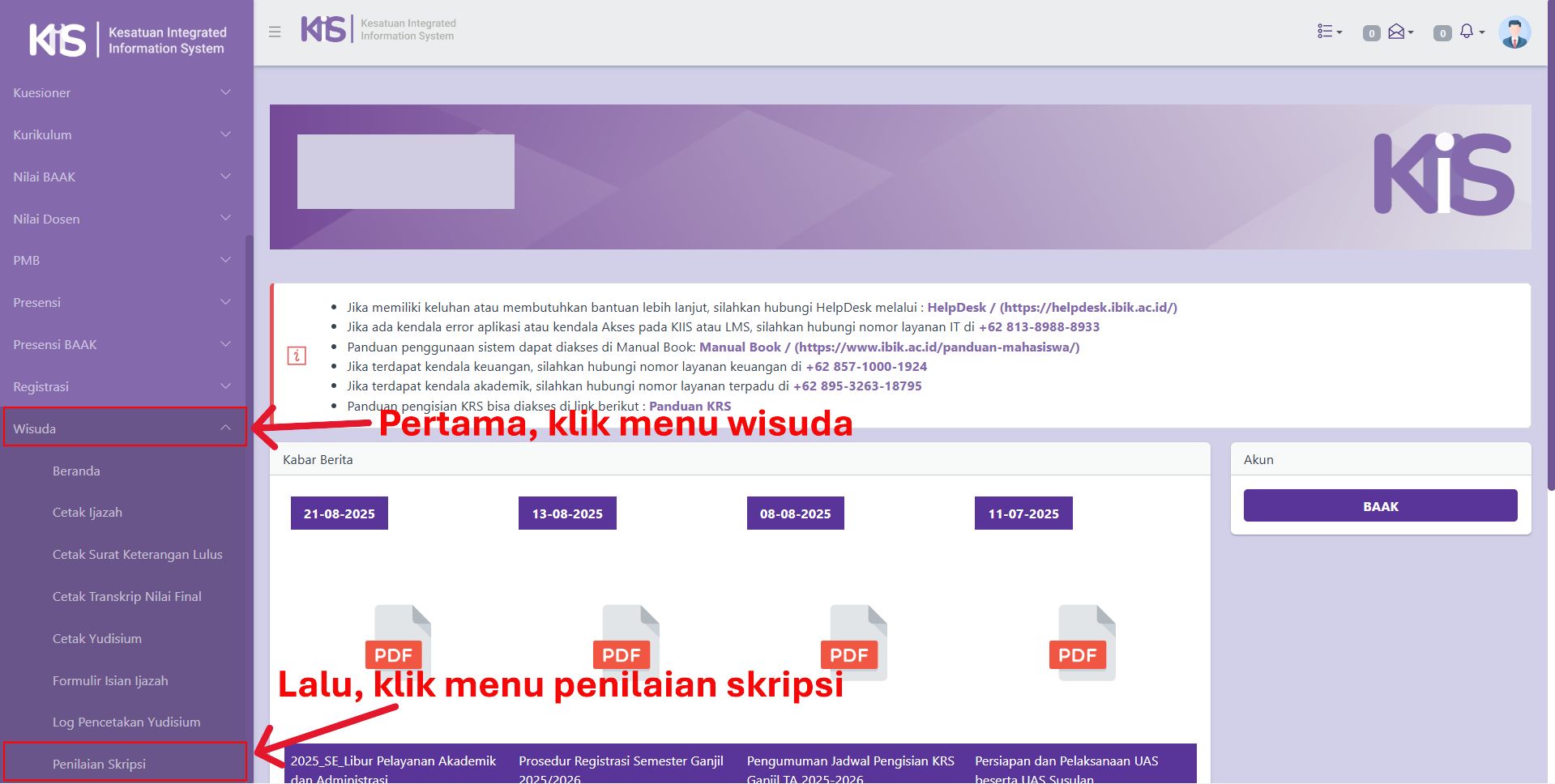Open the task list icon in header
The width and height of the screenshot is (1555, 784).
click(x=1329, y=32)
